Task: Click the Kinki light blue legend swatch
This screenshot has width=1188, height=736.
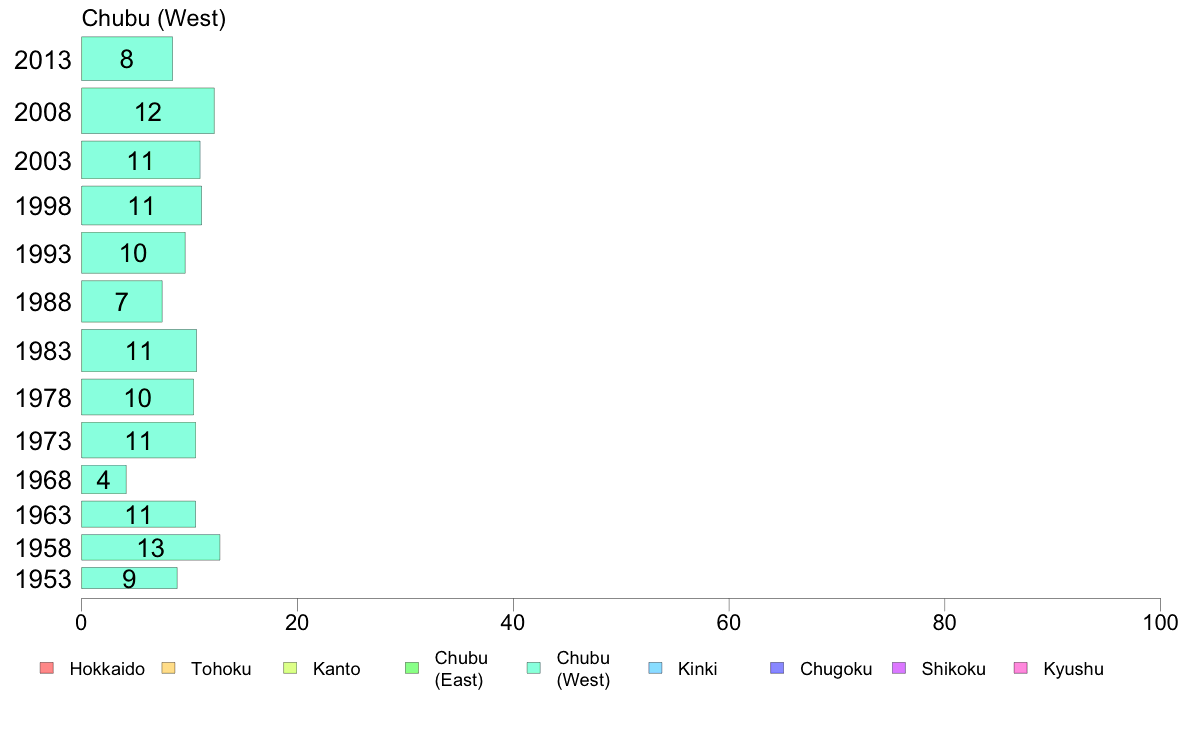Action: [x=655, y=668]
